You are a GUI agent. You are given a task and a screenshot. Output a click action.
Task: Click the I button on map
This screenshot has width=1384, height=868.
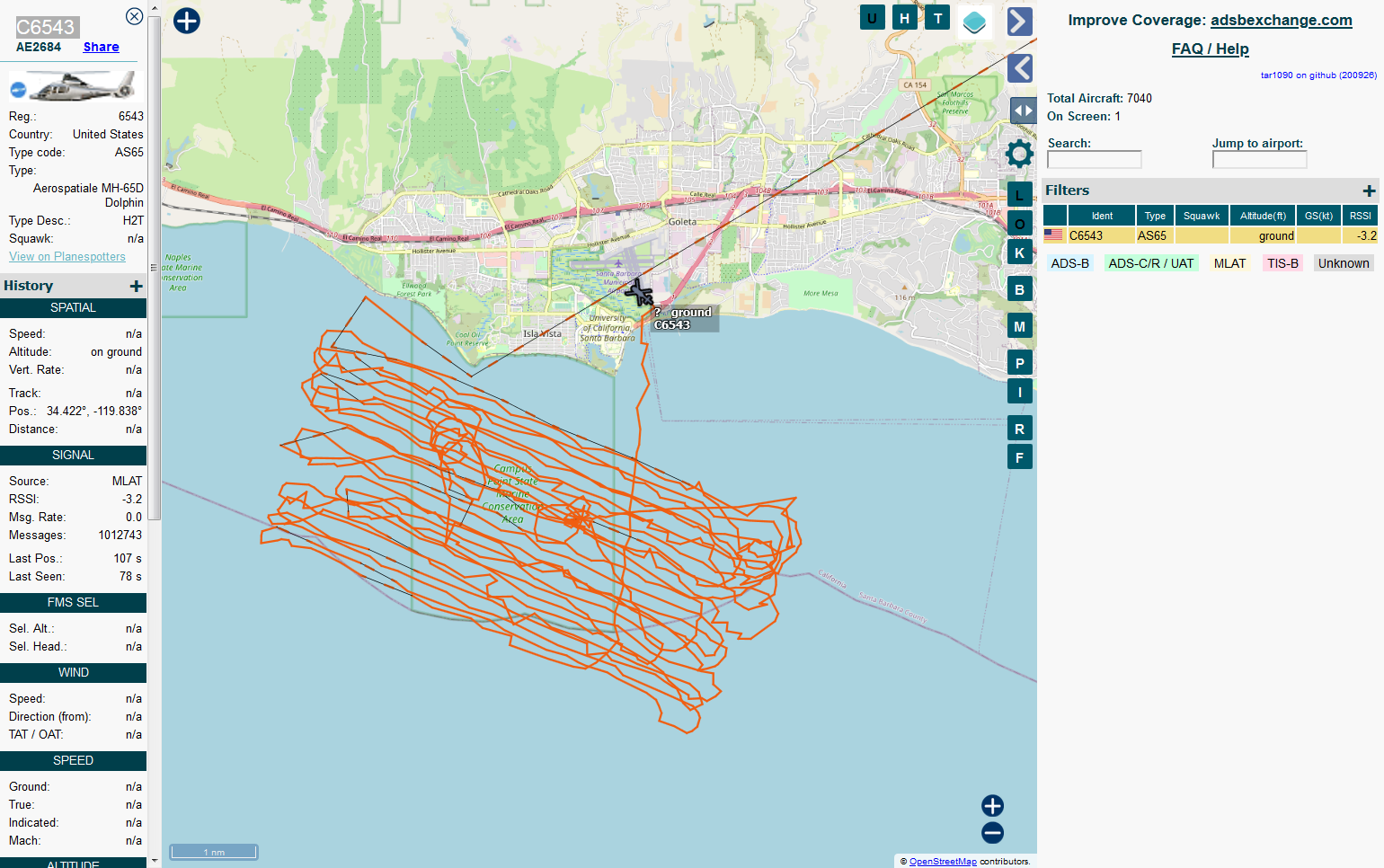point(1019,392)
